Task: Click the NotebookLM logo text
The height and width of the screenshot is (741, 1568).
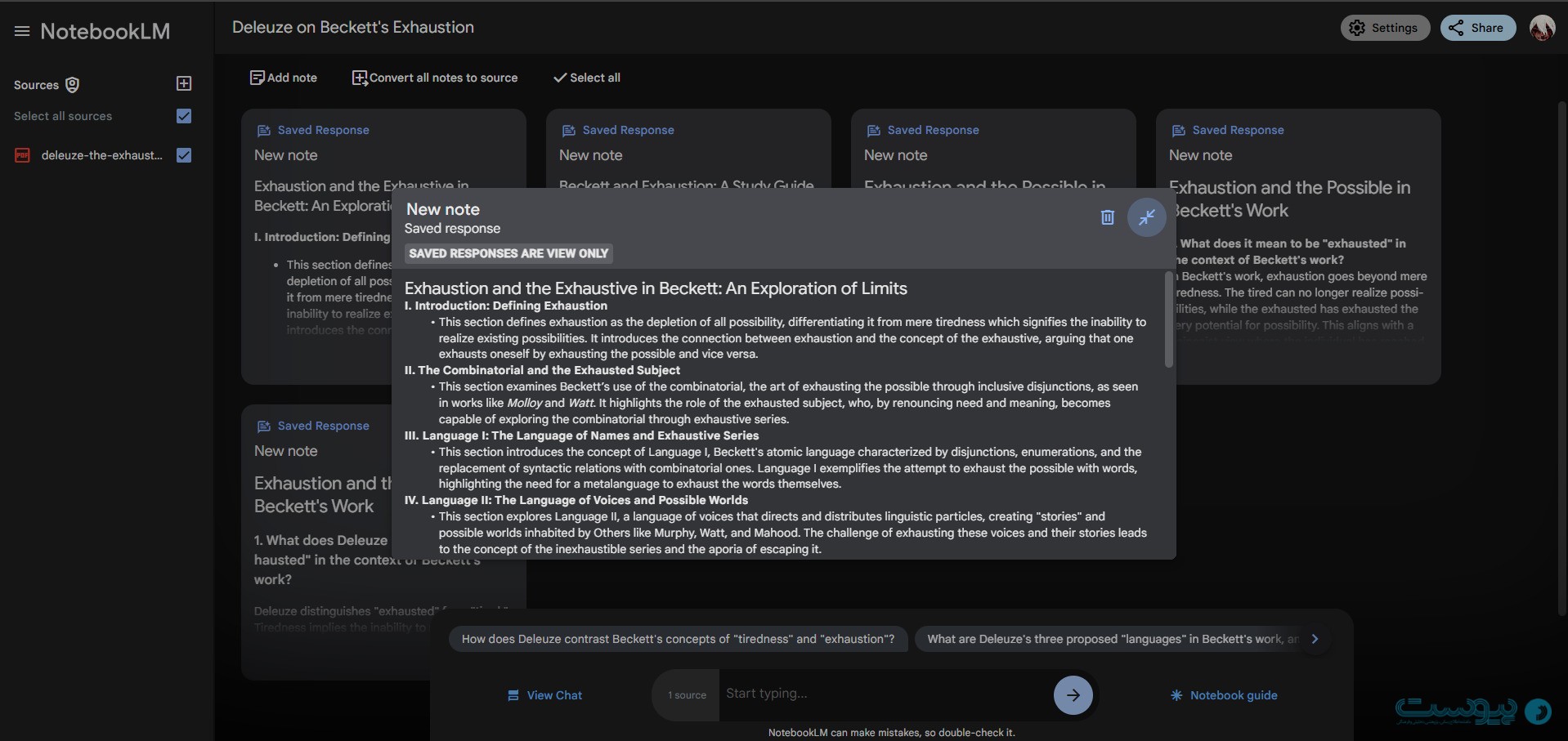Action: pyautogui.click(x=105, y=31)
